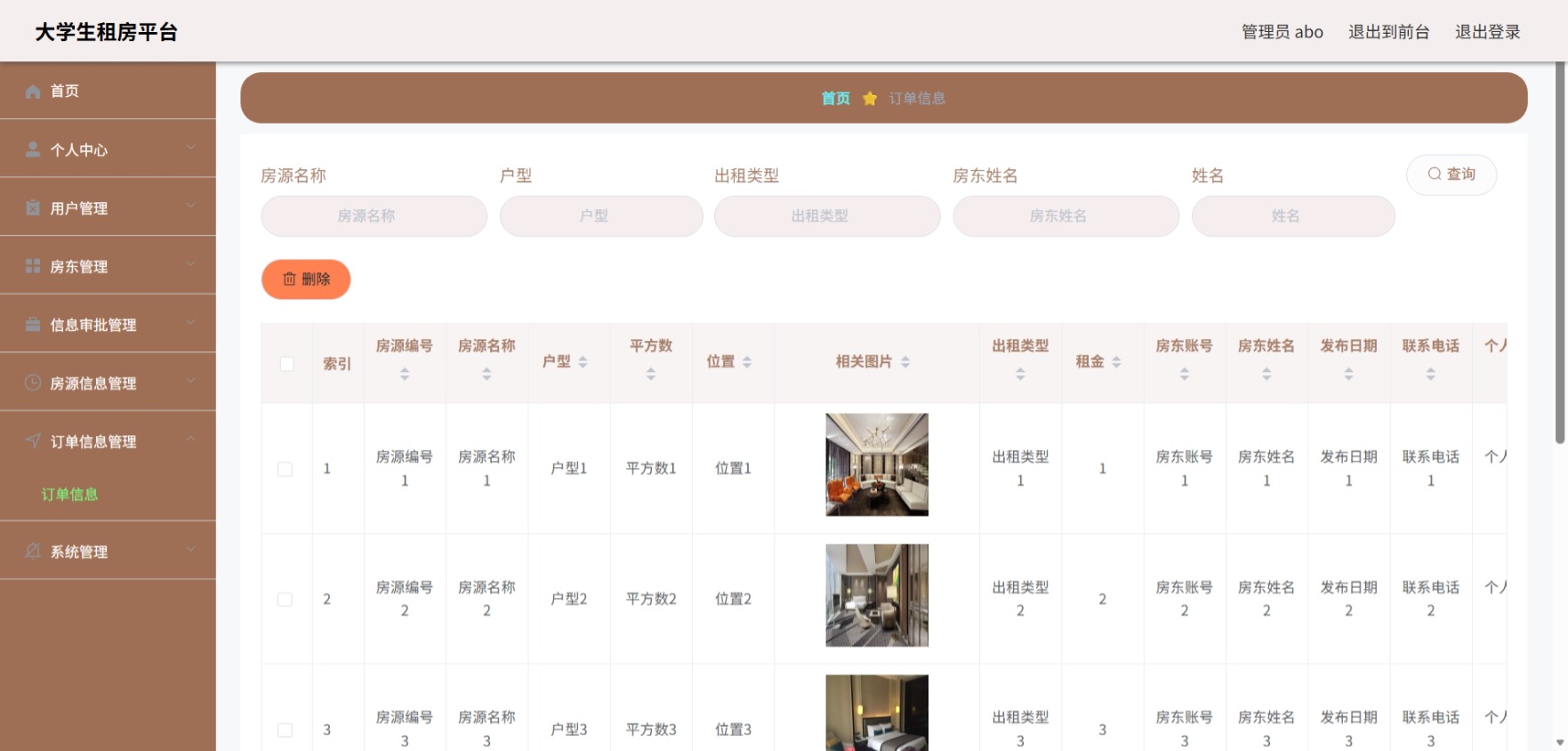Sort by 房东账号 column arrows

click(1185, 375)
